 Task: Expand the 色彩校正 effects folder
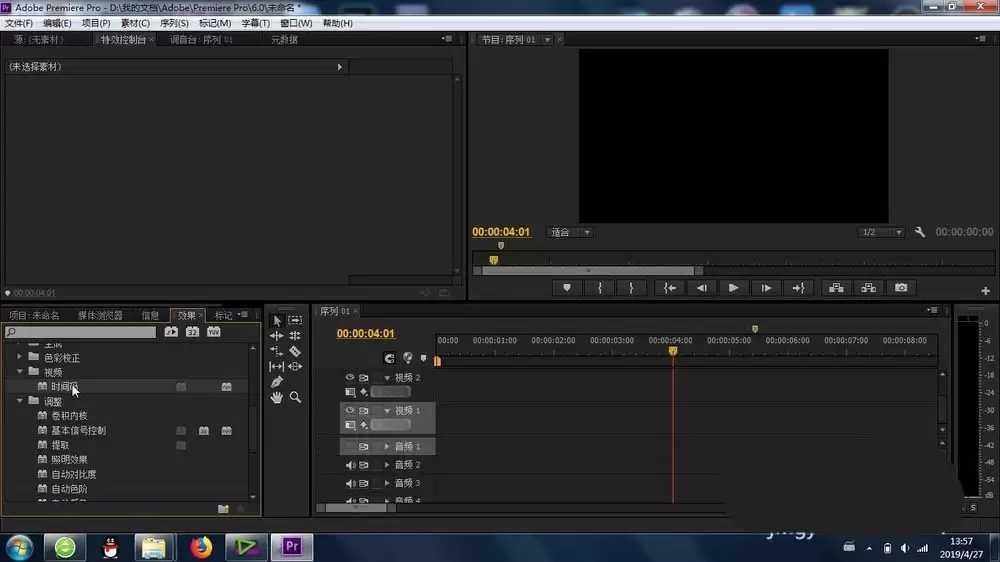click(x=19, y=357)
